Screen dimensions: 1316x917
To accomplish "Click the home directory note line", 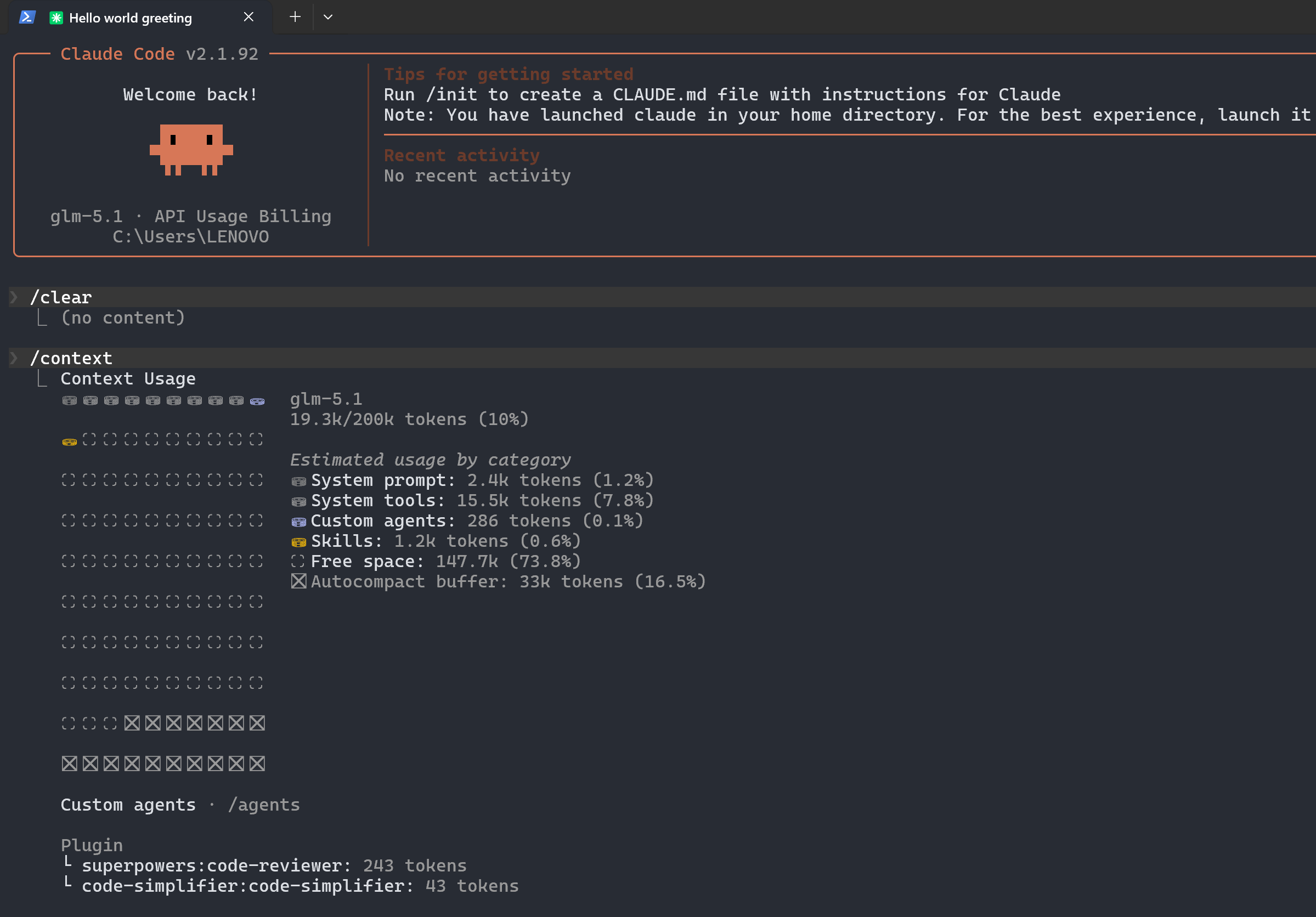I will coord(847,115).
